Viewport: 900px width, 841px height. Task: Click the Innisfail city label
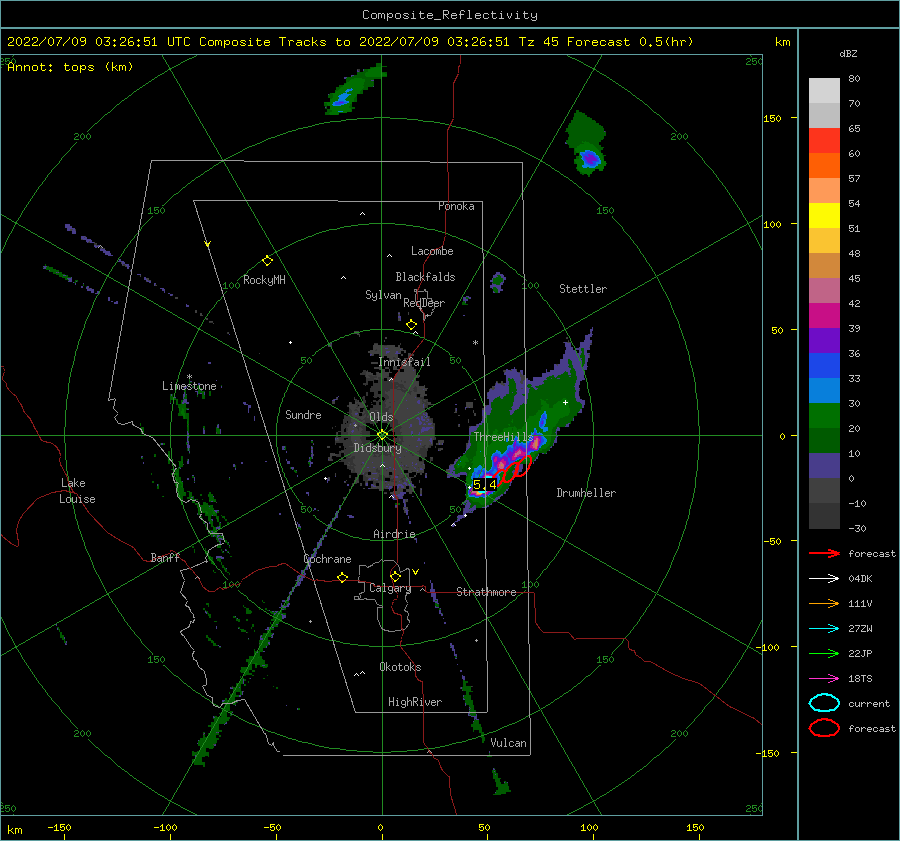click(404, 362)
